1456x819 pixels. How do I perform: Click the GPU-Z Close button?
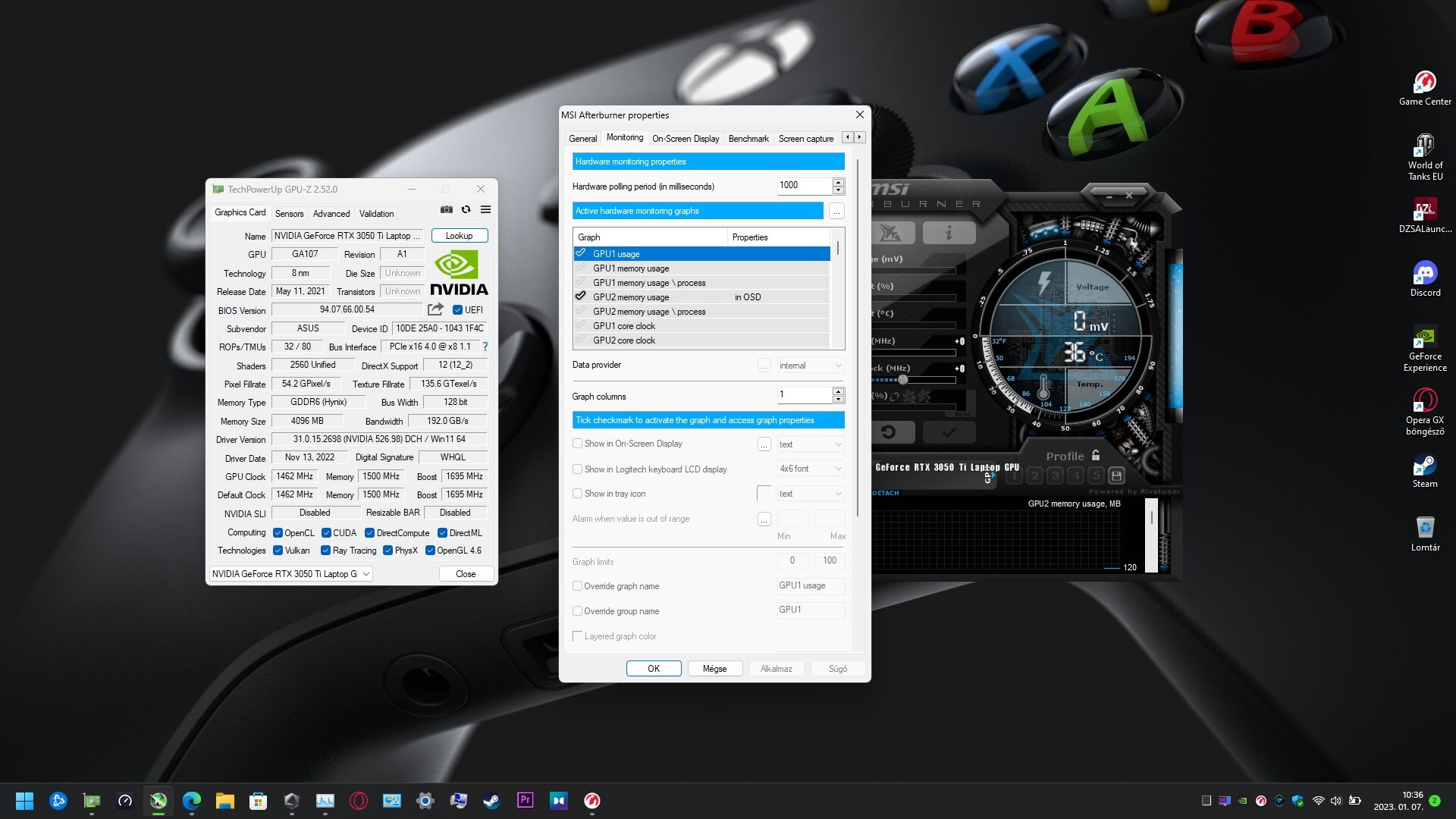click(x=466, y=574)
